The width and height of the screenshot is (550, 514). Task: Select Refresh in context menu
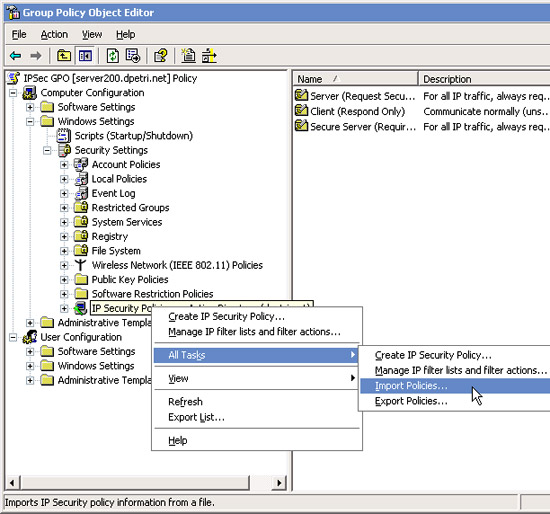(256, 401)
